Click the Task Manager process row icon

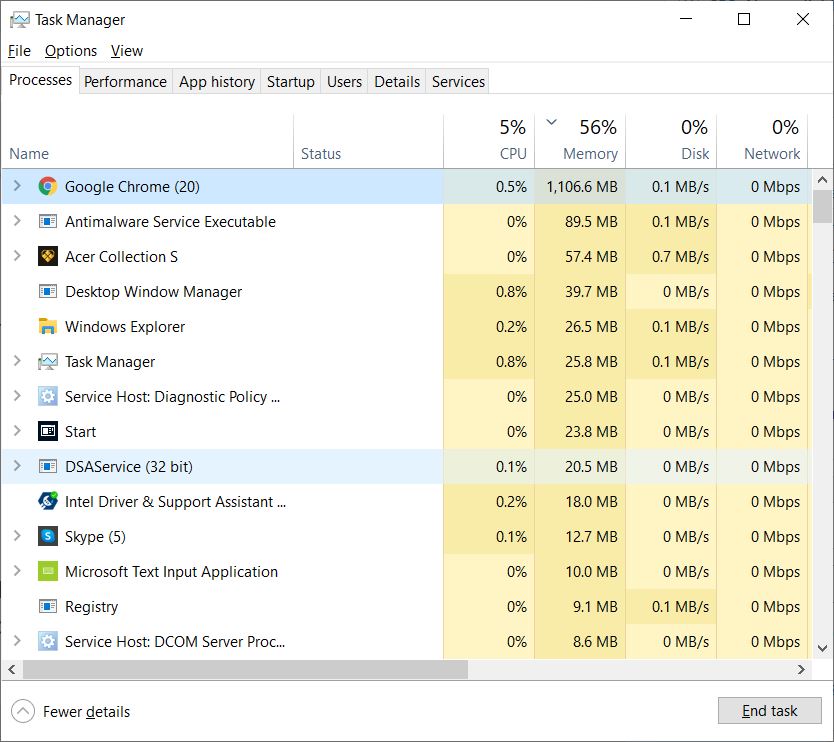(x=48, y=362)
